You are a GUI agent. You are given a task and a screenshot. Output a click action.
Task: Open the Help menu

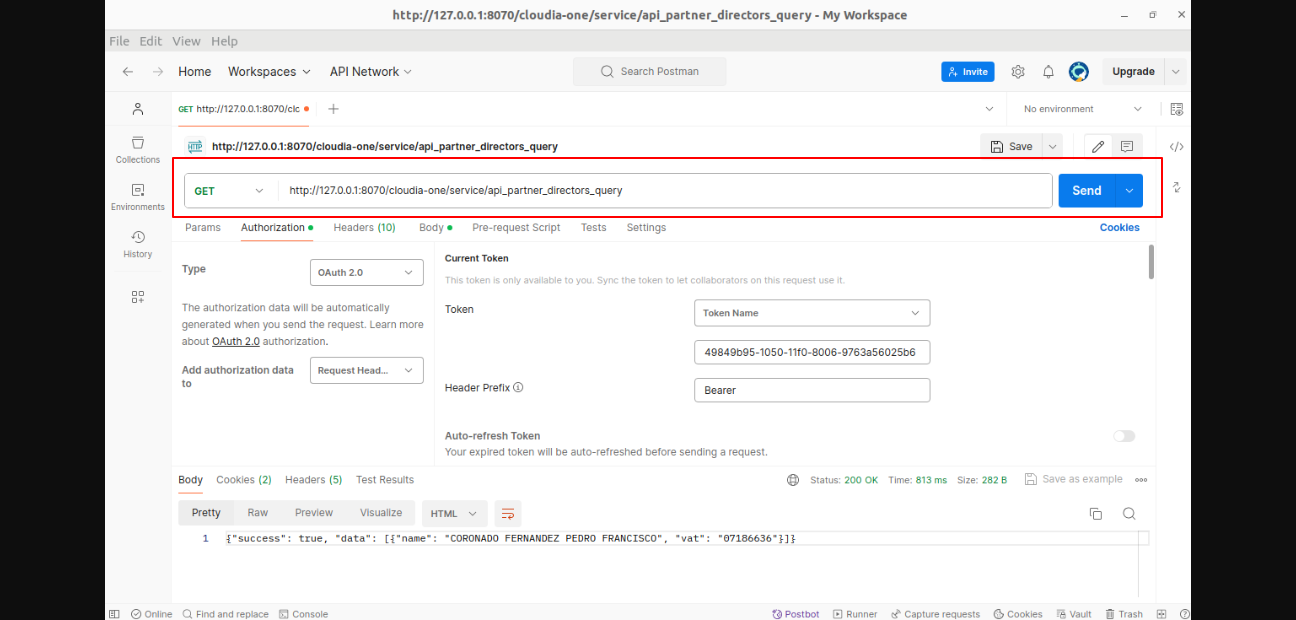[x=225, y=41]
